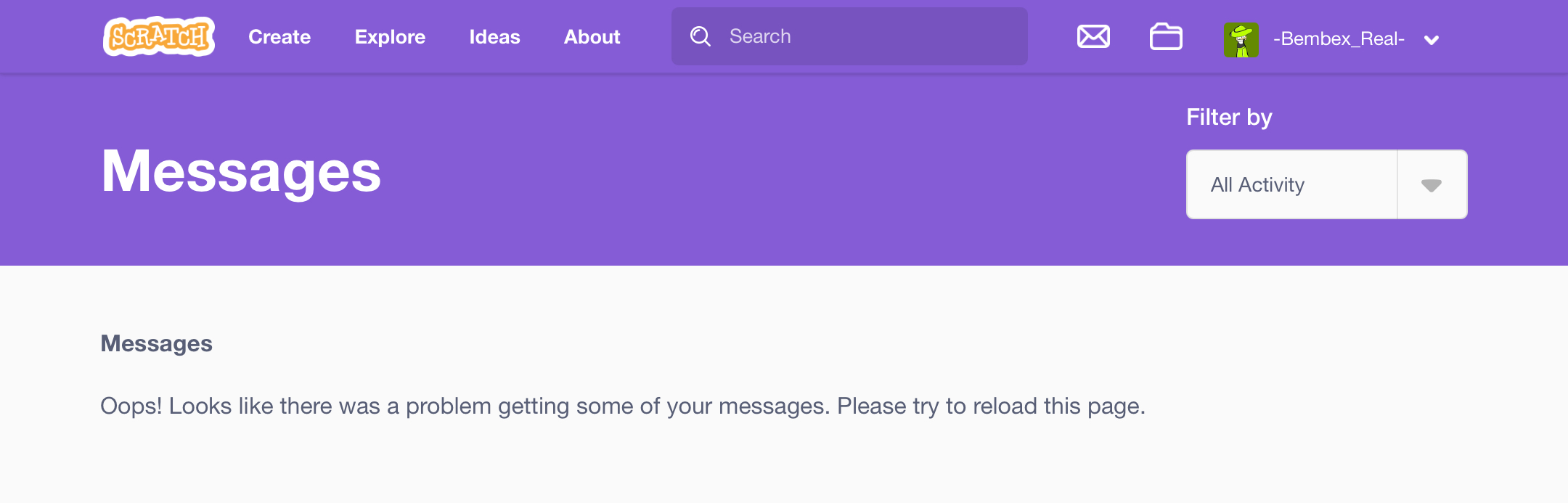Click the Messages page heading
Screen dimensions: 1568x503
(241, 172)
